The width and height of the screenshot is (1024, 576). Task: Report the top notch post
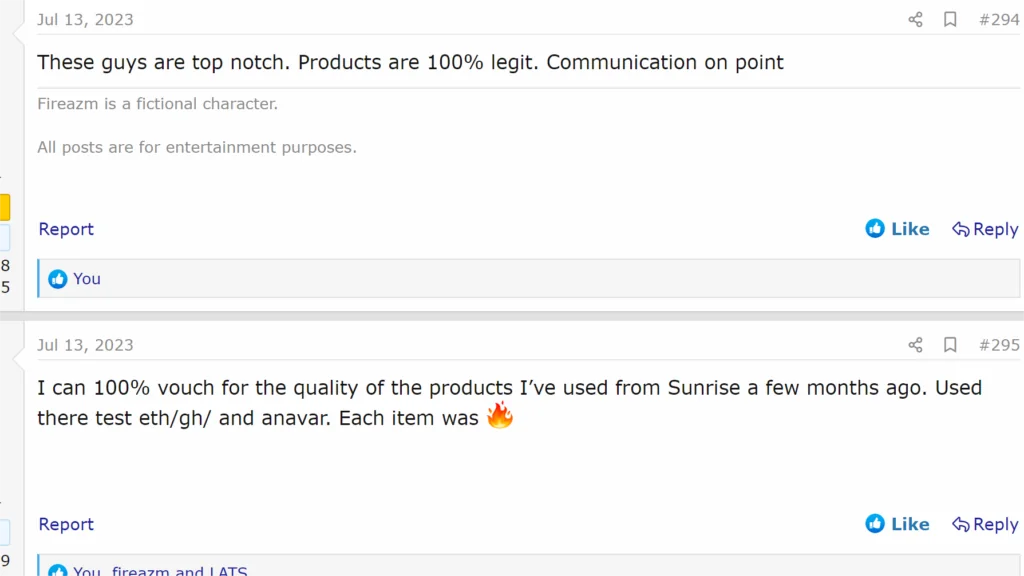[66, 229]
